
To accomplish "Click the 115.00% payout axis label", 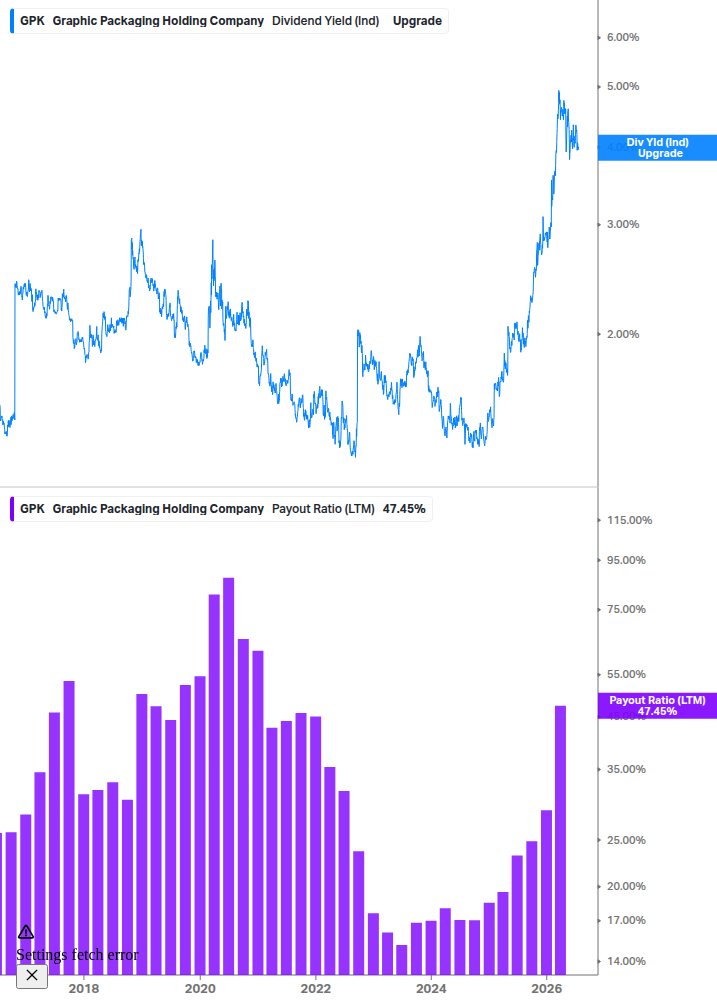I will (629, 520).
